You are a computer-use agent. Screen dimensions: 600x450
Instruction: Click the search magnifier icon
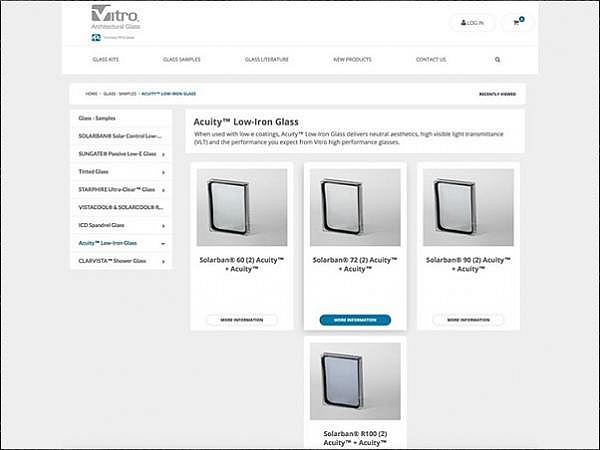(x=497, y=60)
